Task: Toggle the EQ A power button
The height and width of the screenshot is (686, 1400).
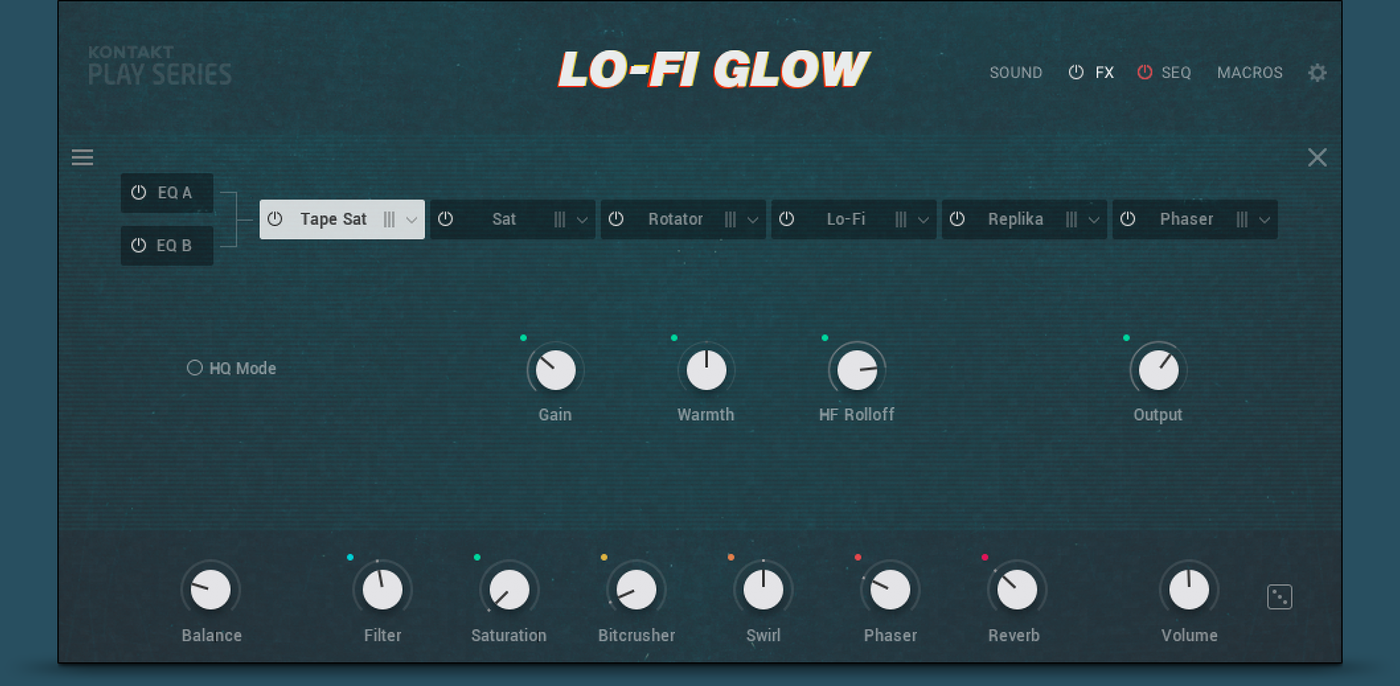Action: point(139,192)
